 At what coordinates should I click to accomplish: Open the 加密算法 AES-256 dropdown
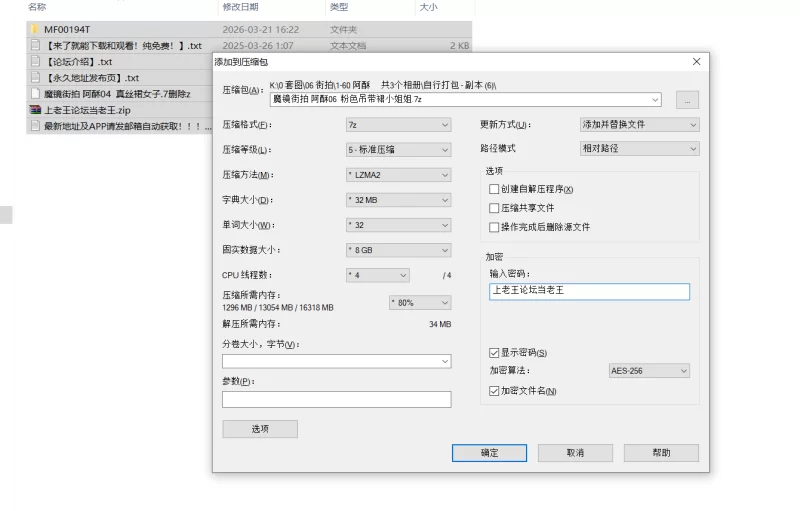click(x=649, y=371)
